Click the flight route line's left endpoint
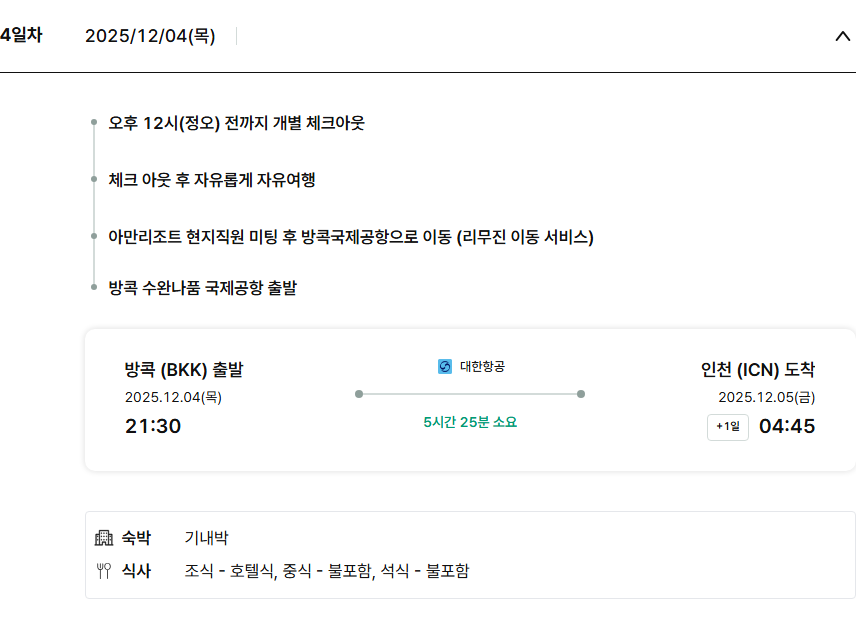This screenshot has width=856, height=639. [x=359, y=394]
